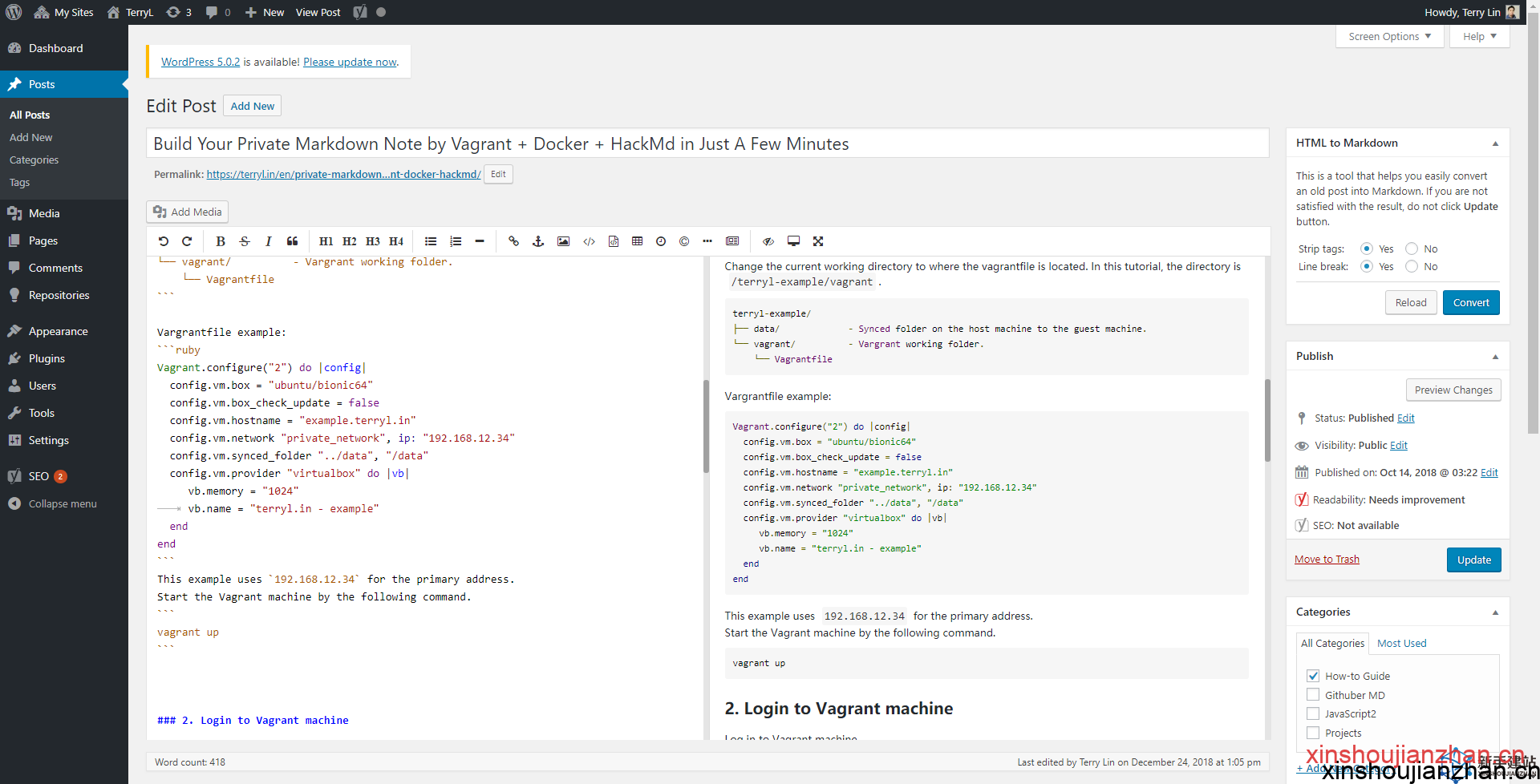Click the Convert button
1540x784 pixels.
tap(1471, 302)
